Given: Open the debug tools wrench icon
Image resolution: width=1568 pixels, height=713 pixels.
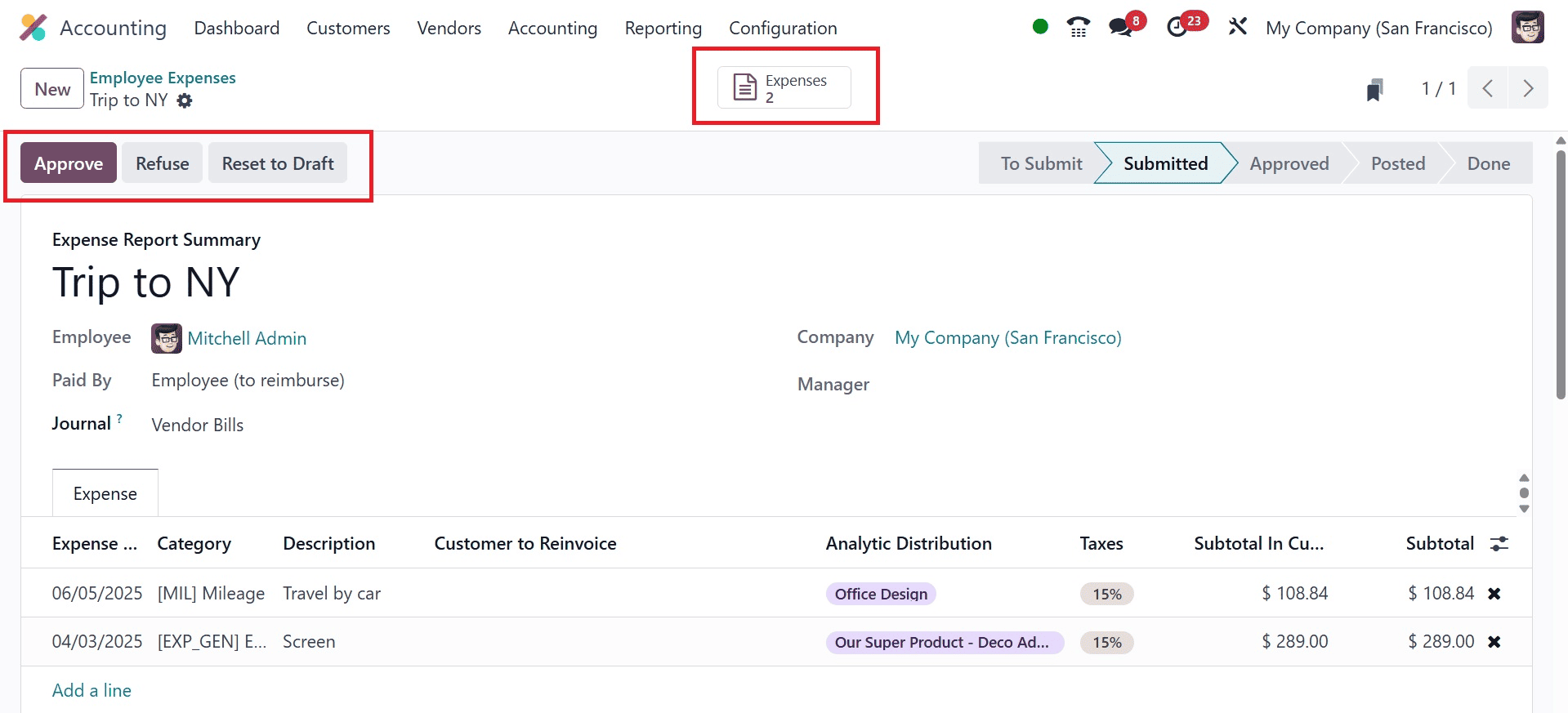Looking at the screenshot, I should pyautogui.click(x=1238, y=27).
